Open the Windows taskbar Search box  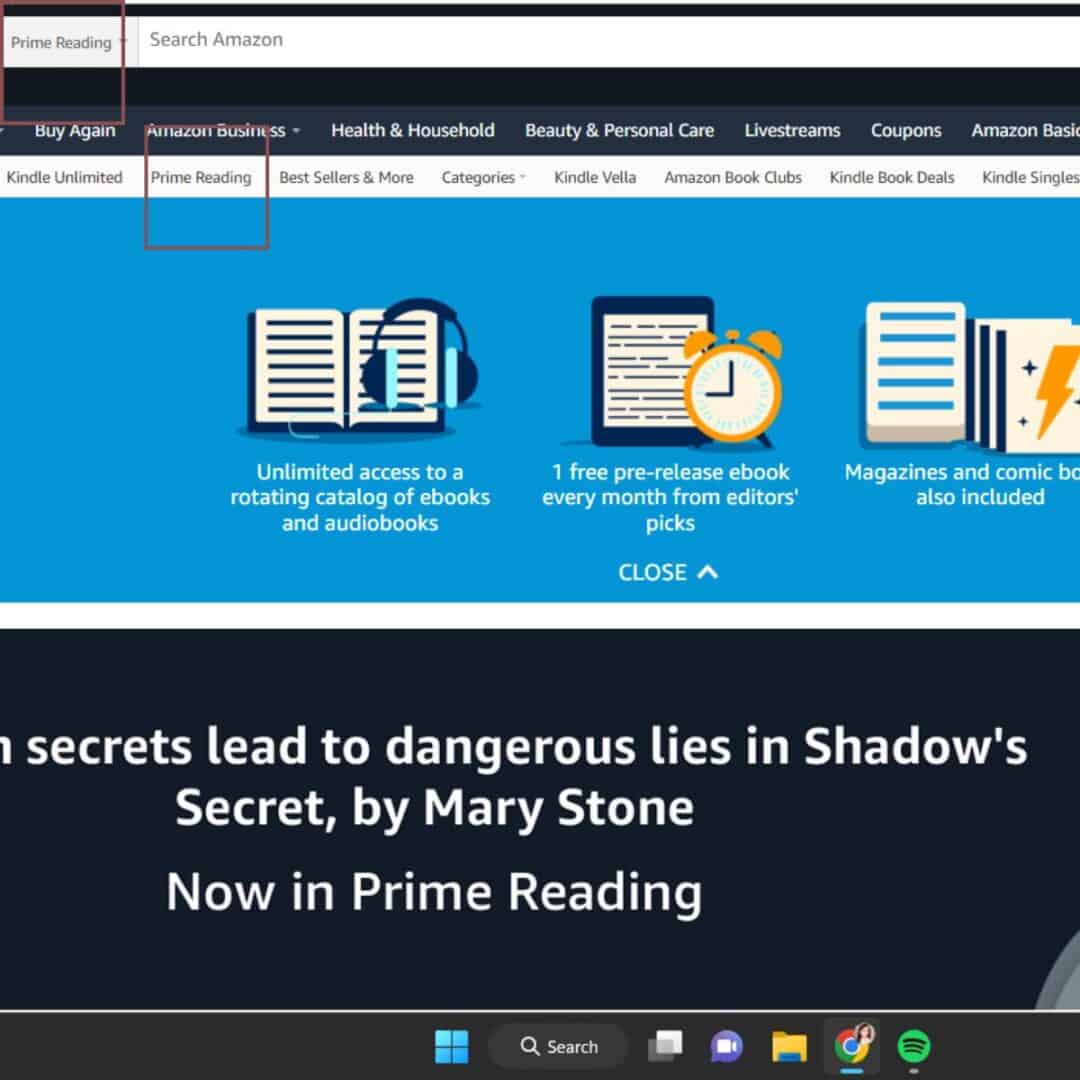[x=559, y=1047]
